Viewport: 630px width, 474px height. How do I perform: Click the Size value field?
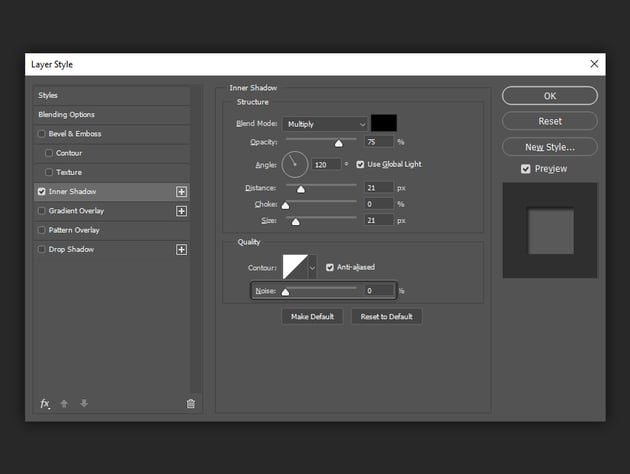379,220
